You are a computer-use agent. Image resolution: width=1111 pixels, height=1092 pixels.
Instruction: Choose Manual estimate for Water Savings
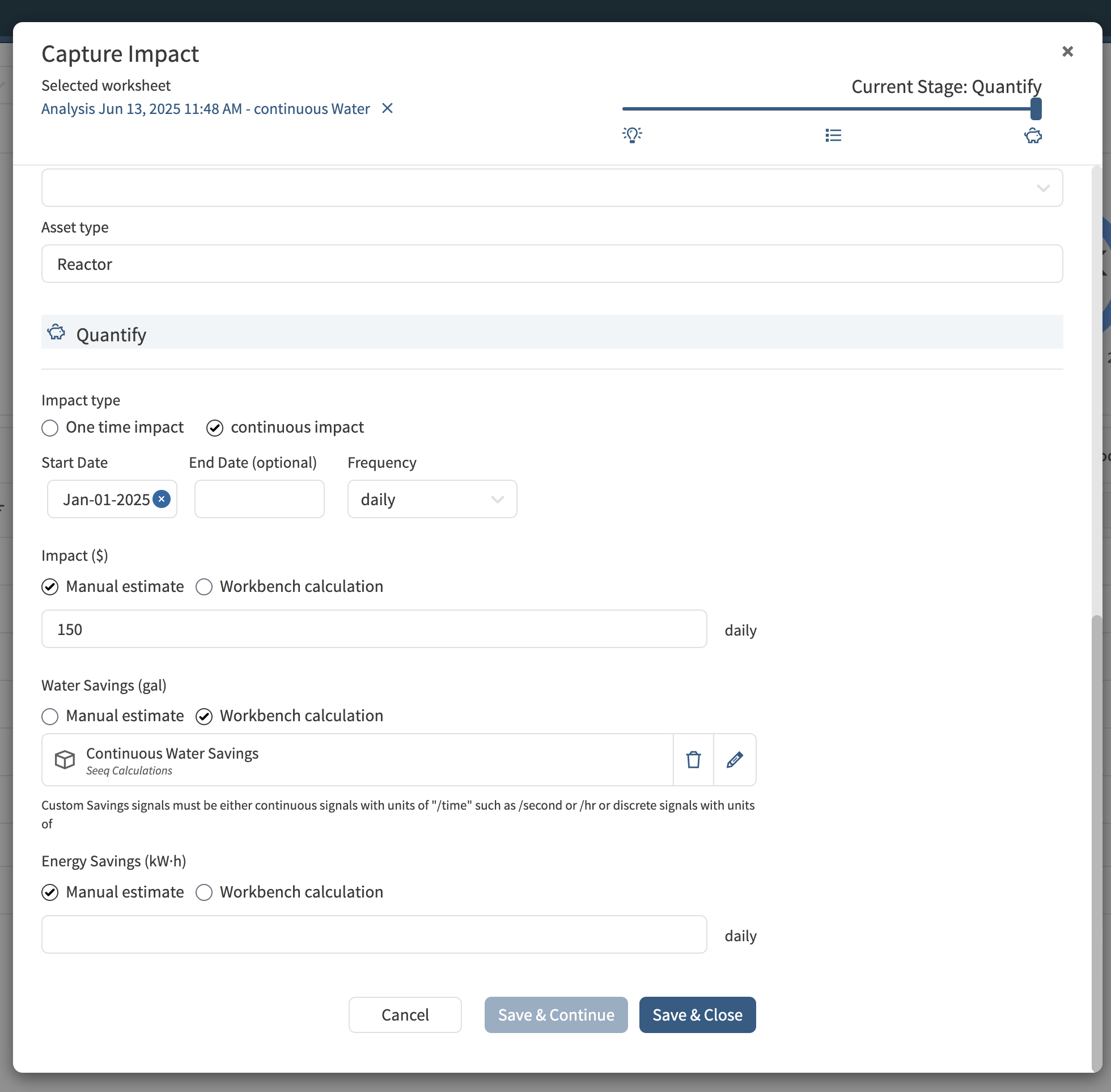[50, 716]
